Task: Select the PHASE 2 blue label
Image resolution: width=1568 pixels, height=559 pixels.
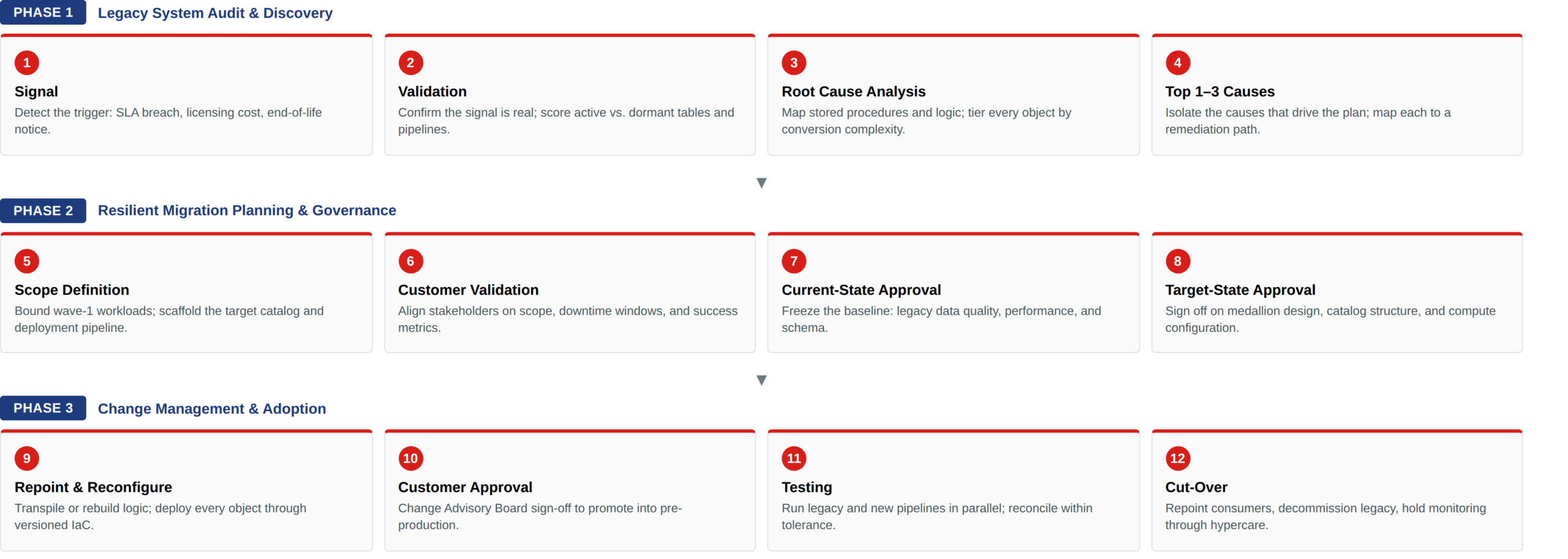Action: 43,210
